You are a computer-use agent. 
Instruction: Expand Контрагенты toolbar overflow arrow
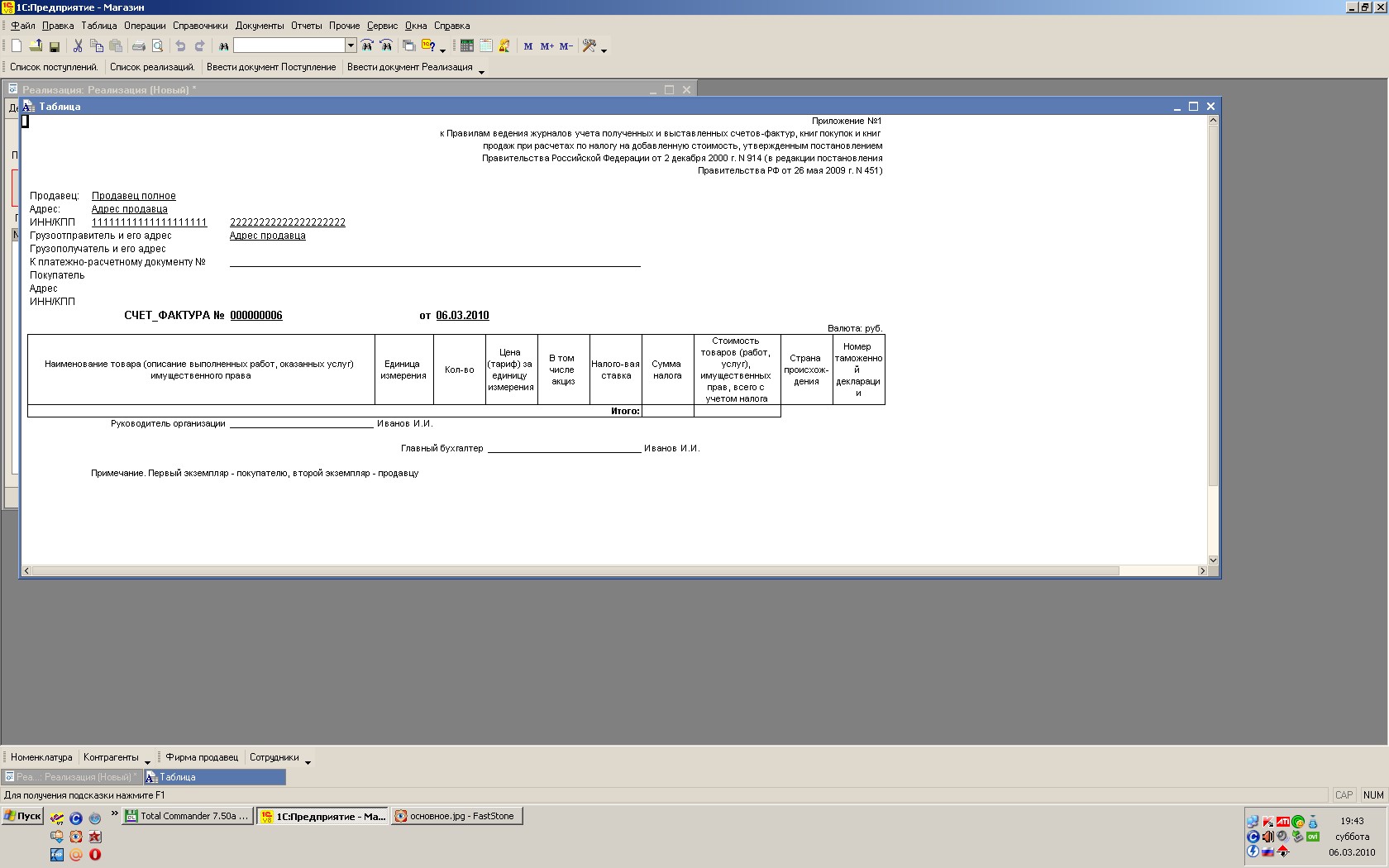click(x=147, y=762)
